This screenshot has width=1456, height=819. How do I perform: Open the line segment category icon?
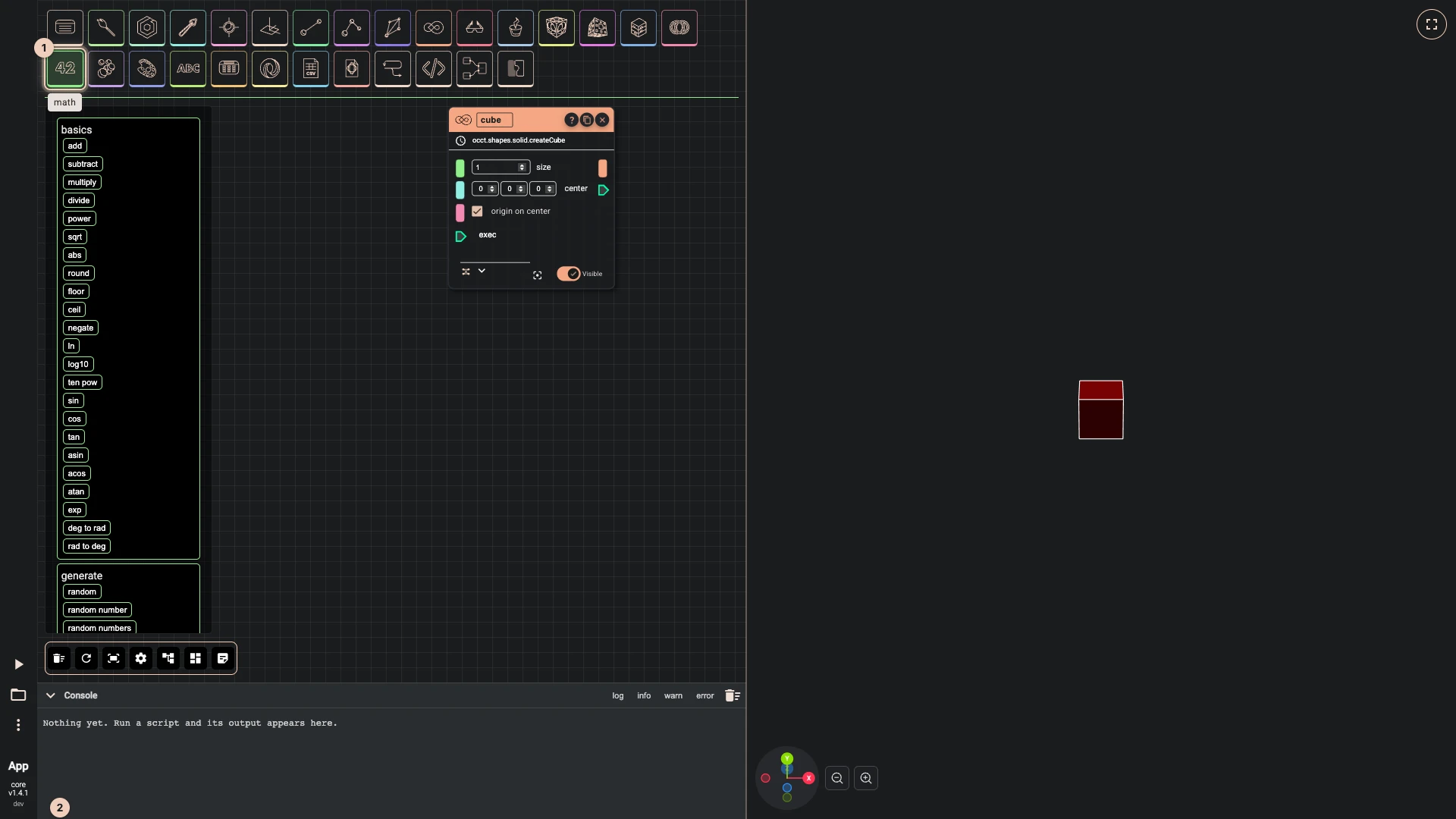[311, 27]
